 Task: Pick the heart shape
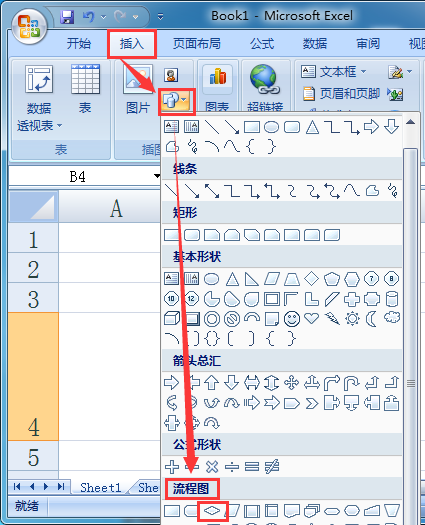click(311, 318)
